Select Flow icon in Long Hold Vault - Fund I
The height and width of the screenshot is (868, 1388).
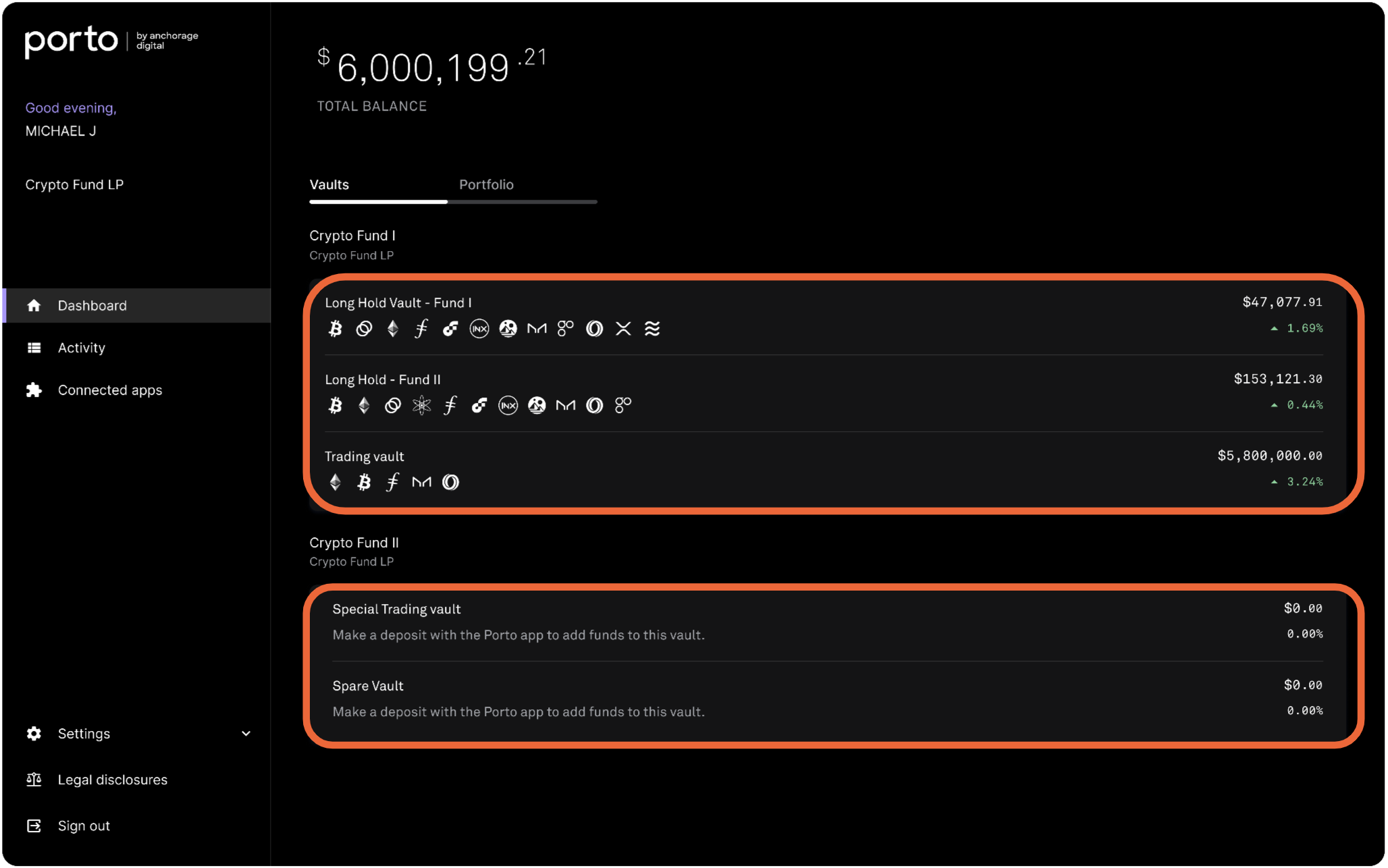450,329
